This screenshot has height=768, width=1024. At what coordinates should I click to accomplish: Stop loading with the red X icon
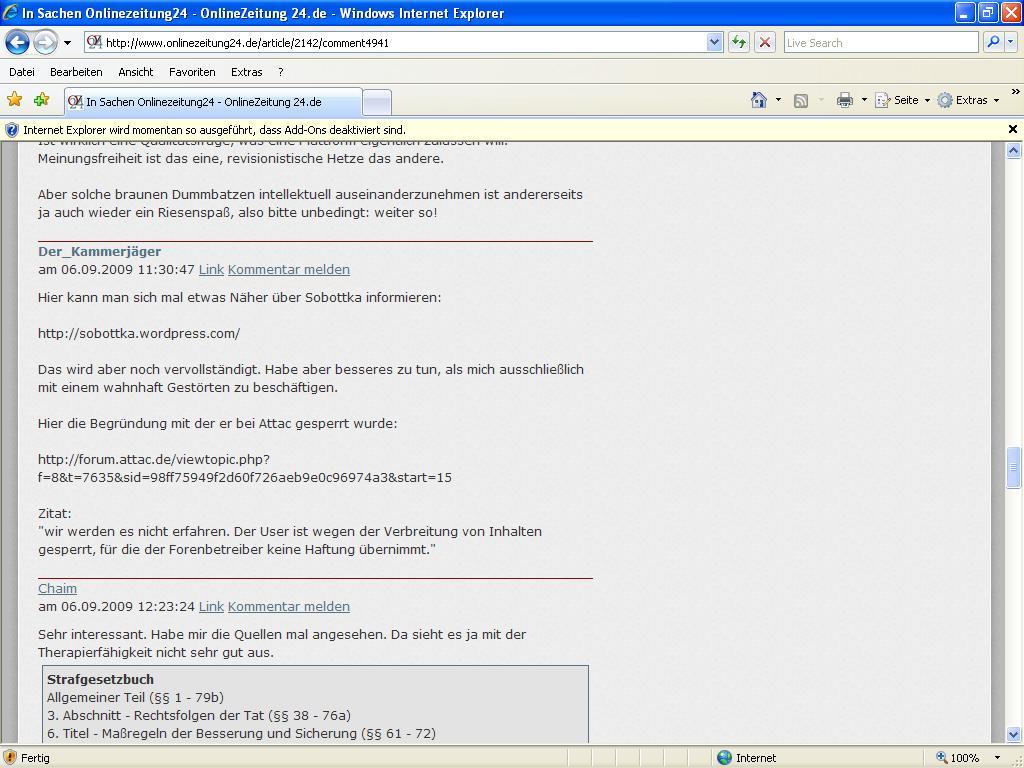click(x=765, y=43)
